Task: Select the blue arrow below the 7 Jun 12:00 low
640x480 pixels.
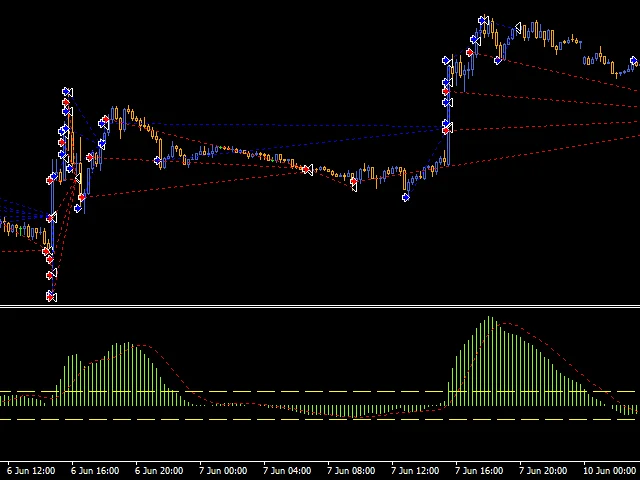Action: pos(405,198)
